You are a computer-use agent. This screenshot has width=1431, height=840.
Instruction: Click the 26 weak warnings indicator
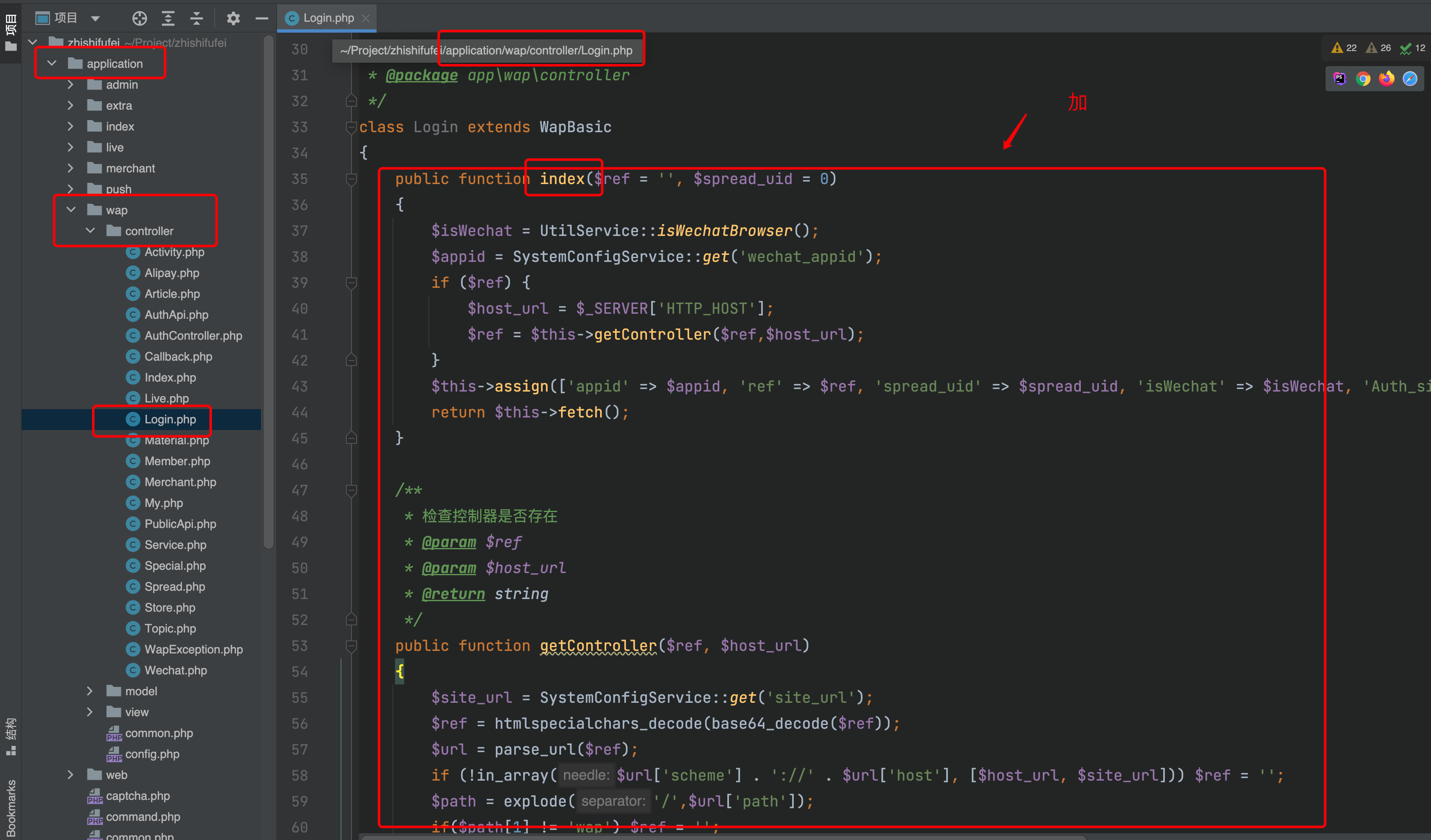coord(1378,48)
